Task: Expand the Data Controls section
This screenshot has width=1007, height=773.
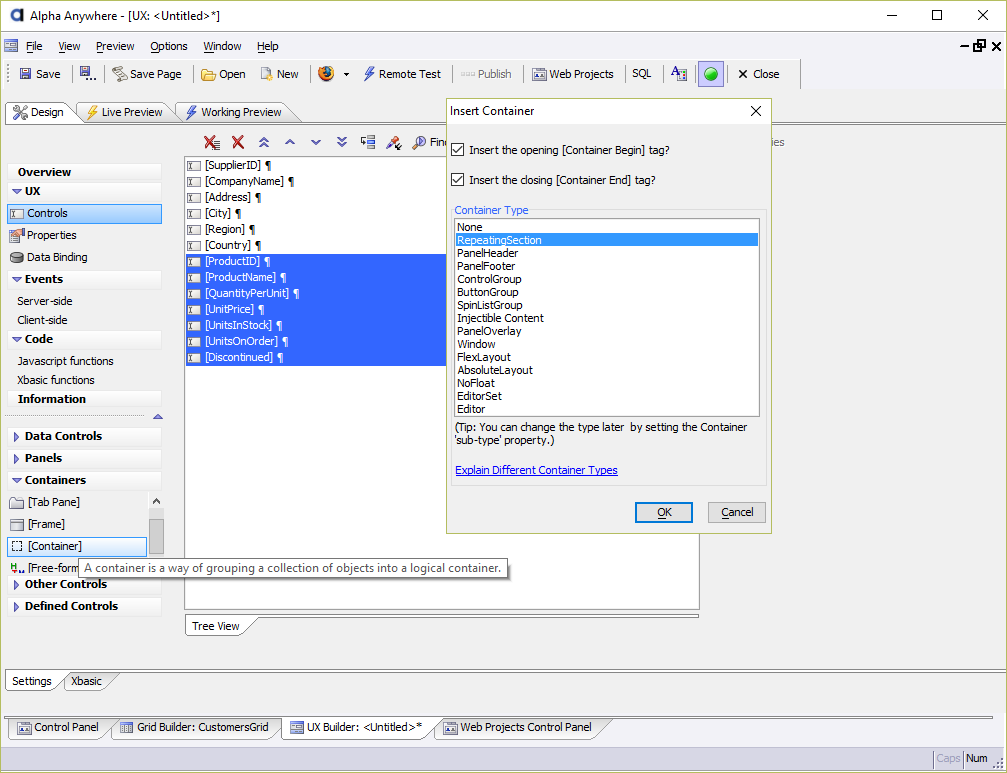Action: point(17,437)
